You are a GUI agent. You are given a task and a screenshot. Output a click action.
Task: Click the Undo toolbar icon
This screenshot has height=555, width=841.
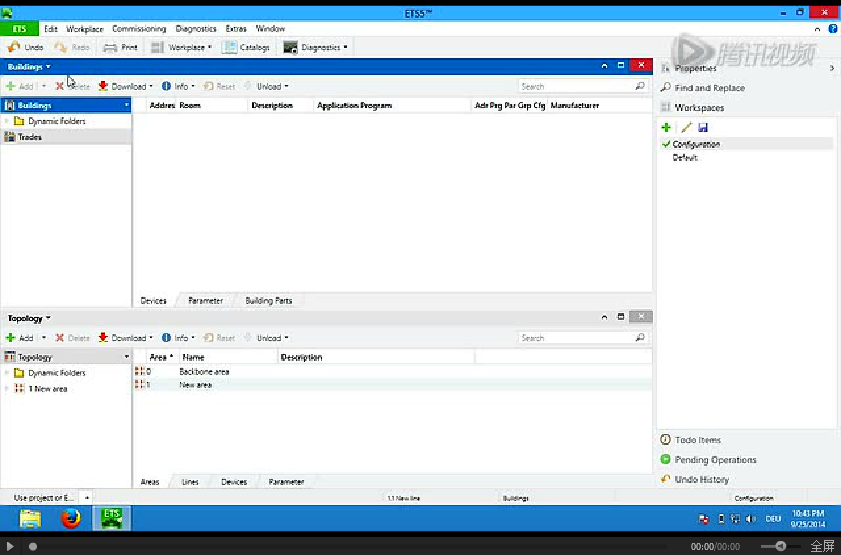pyautogui.click(x=14, y=47)
